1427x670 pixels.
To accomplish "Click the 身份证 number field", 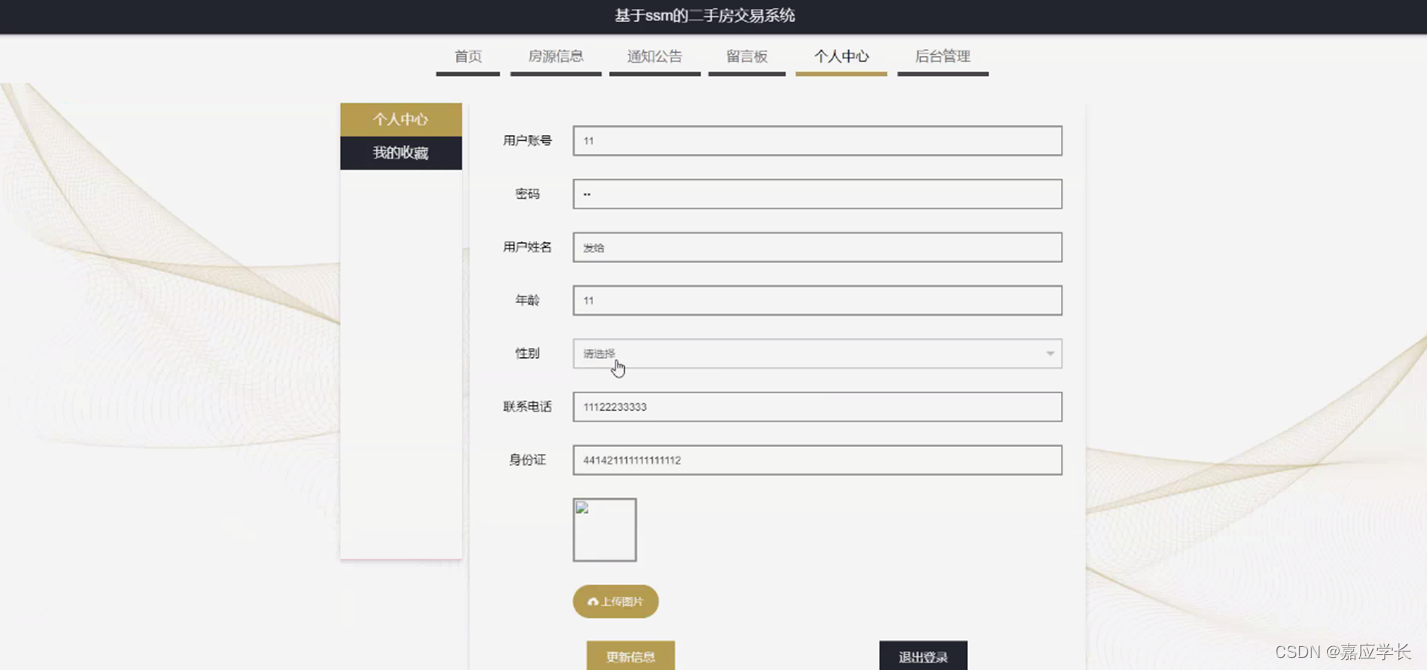I will pyautogui.click(x=817, y=460).
